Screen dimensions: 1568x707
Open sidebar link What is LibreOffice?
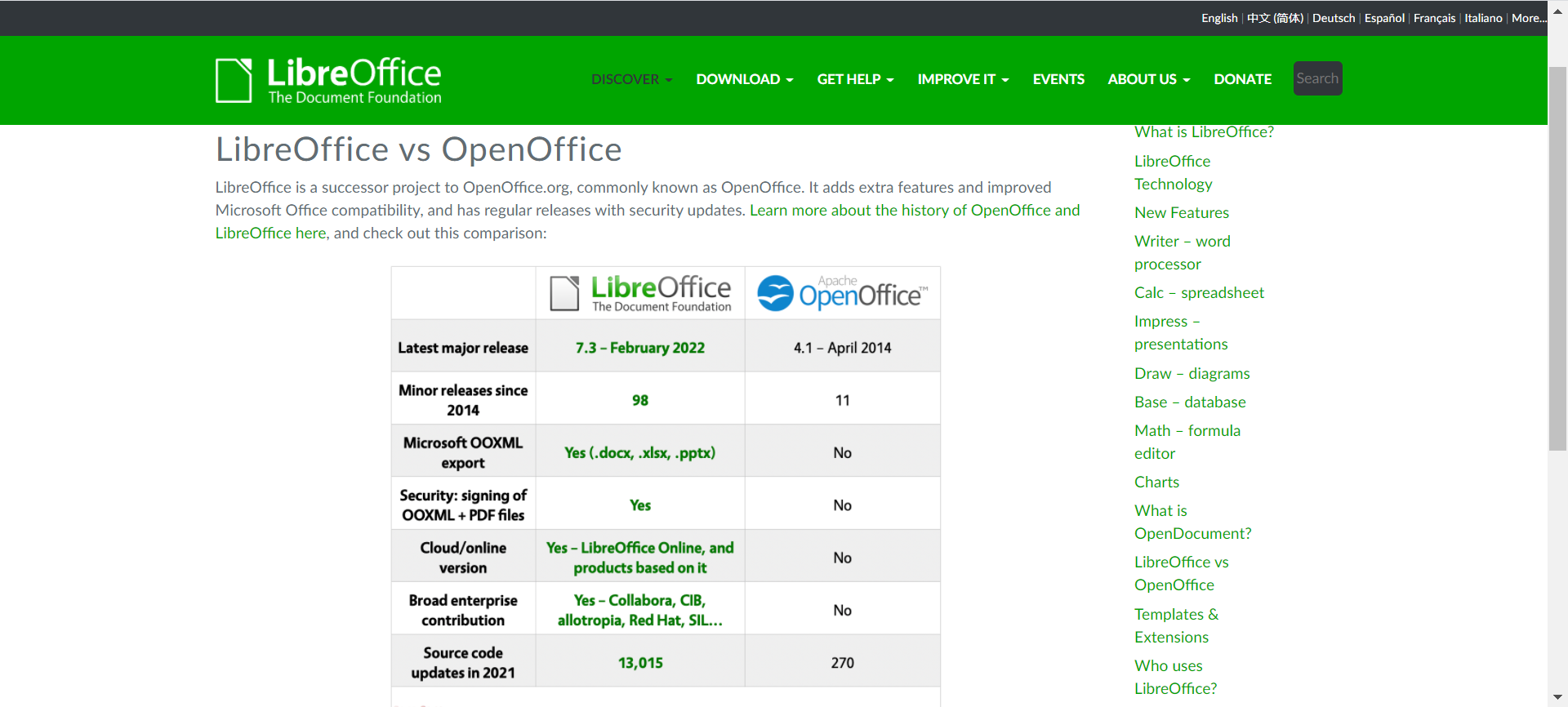pos(1204,131)
